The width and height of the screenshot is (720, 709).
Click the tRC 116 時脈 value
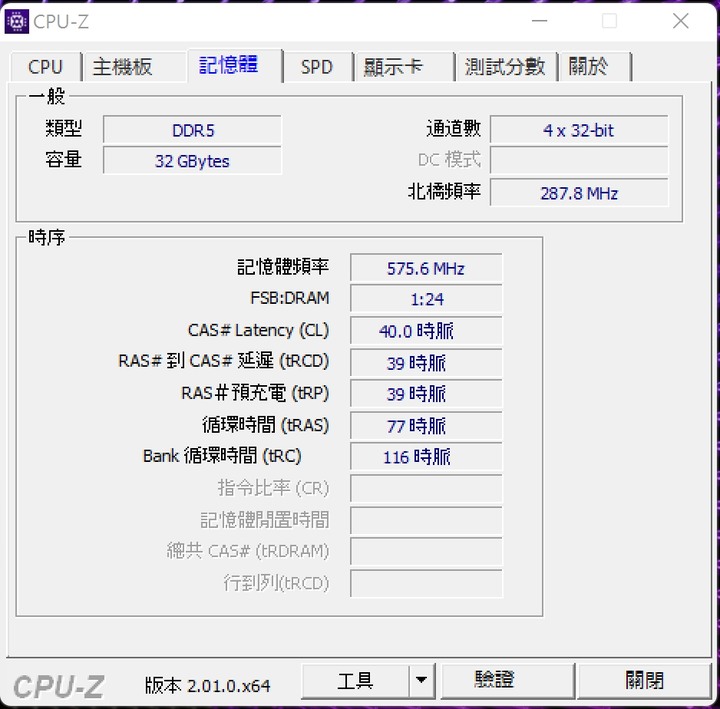[426, 457]
